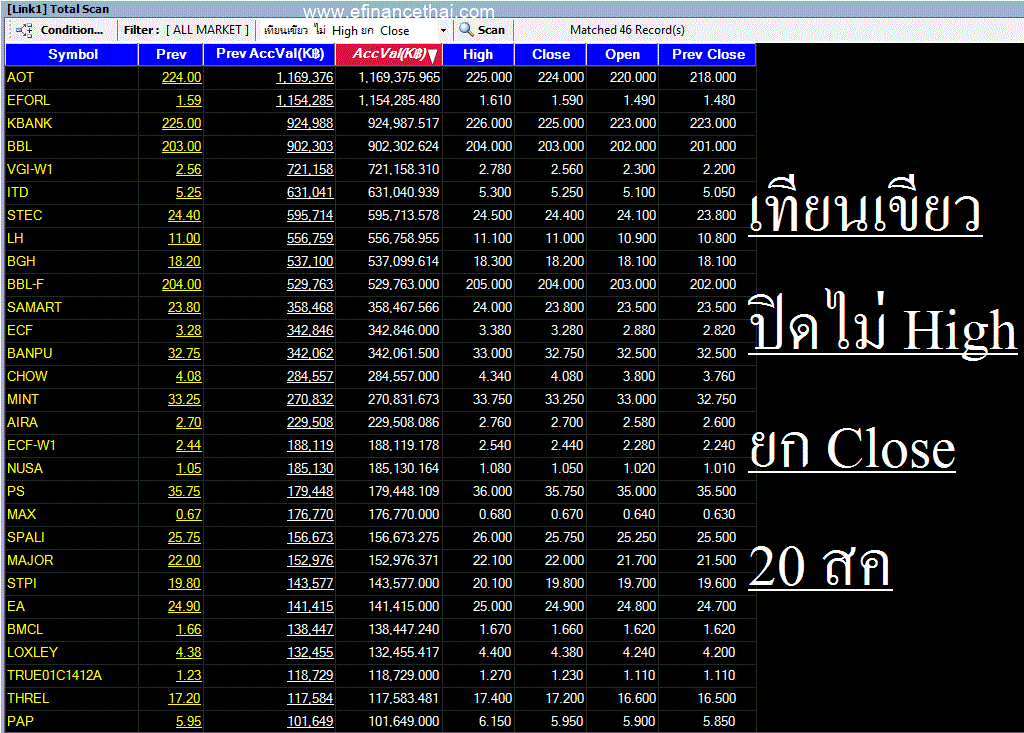The width and height of the screenshot is (1024, 733).
Task: Select the MAX symbol
Action: coord(22,514)
